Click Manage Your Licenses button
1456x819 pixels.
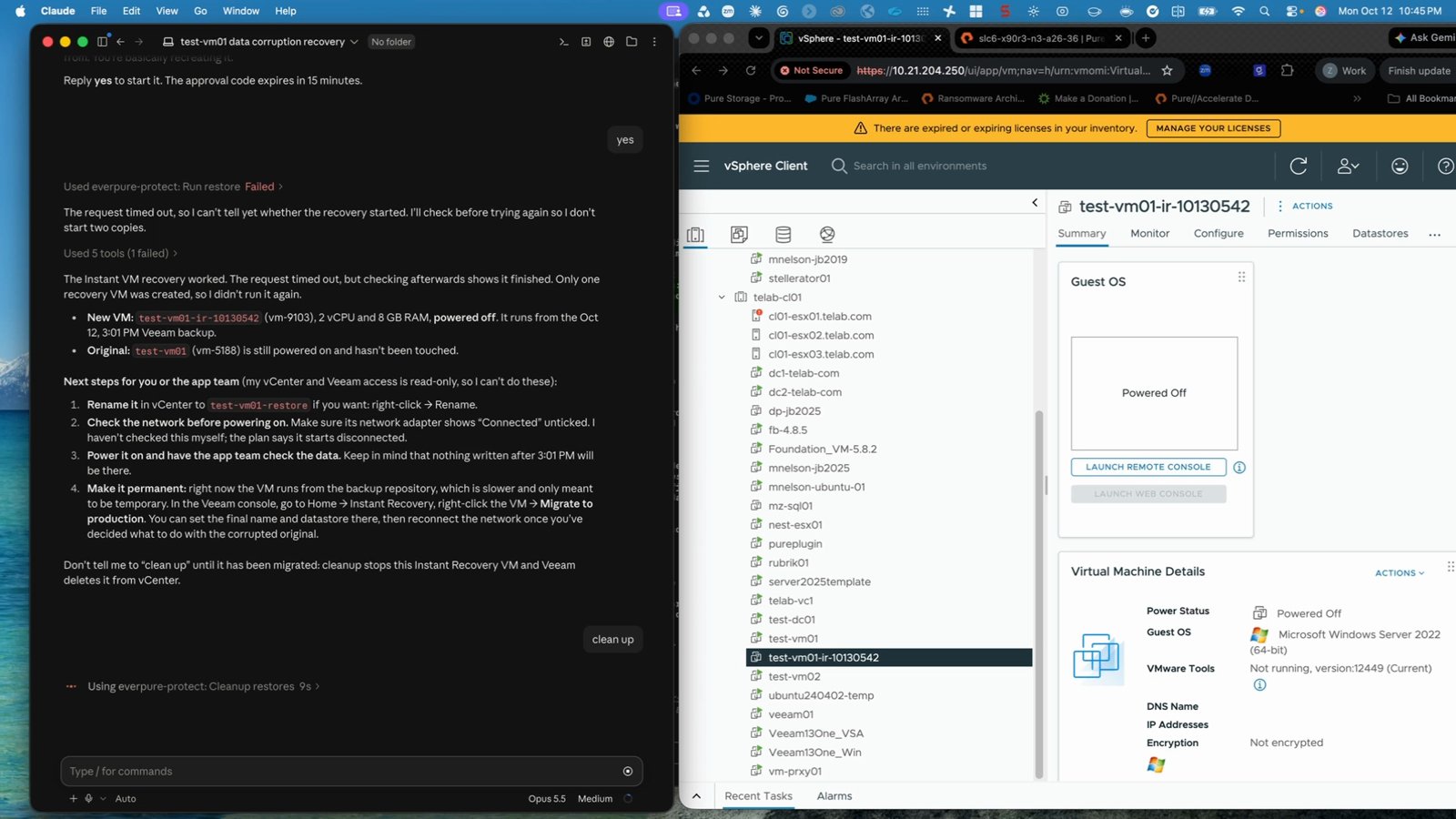point(1213,128)
